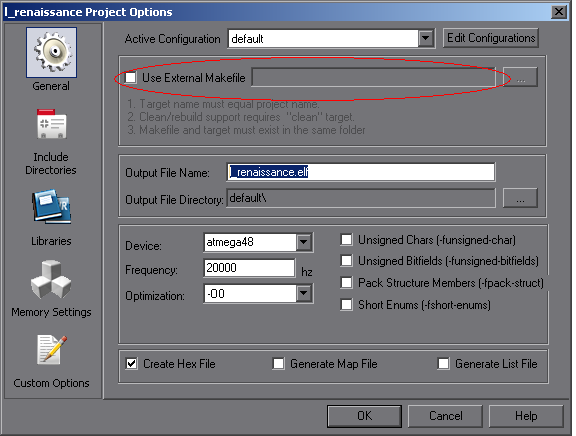The height and width of the screenshot is (436, 576).
Task: Browse for external makefile with ellipsis button
Action: [520, 77]
